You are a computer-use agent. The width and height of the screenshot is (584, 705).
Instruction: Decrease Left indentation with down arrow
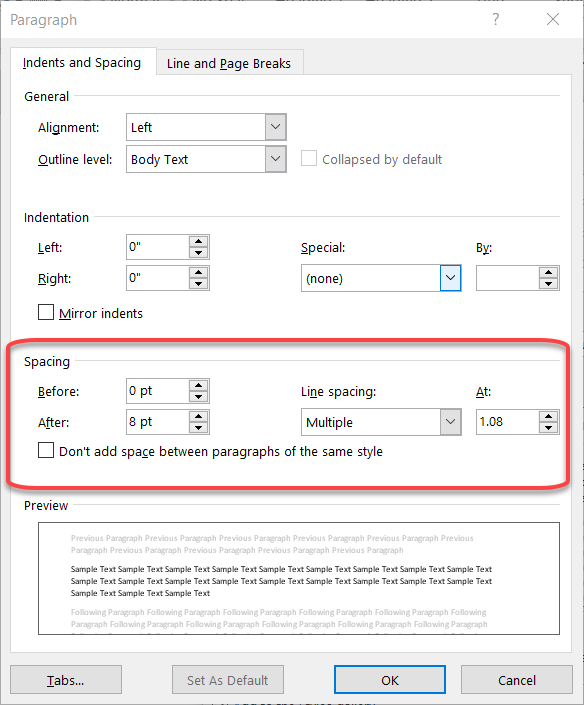198,253
